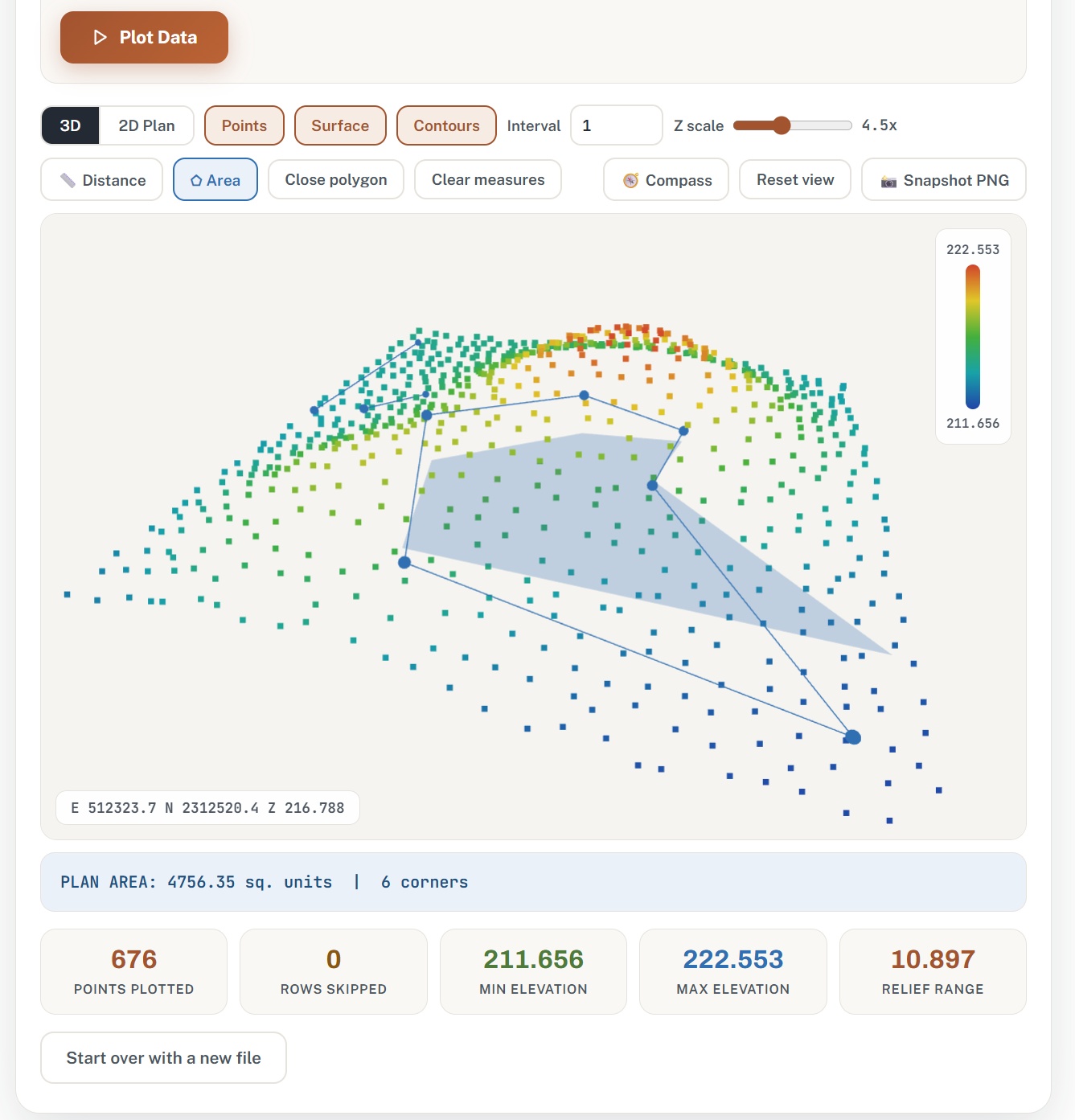Image resolution: width=1075 pixels, height=1120 pixels.
Task: Click the compass icon
Action: (x=631, y=180)
